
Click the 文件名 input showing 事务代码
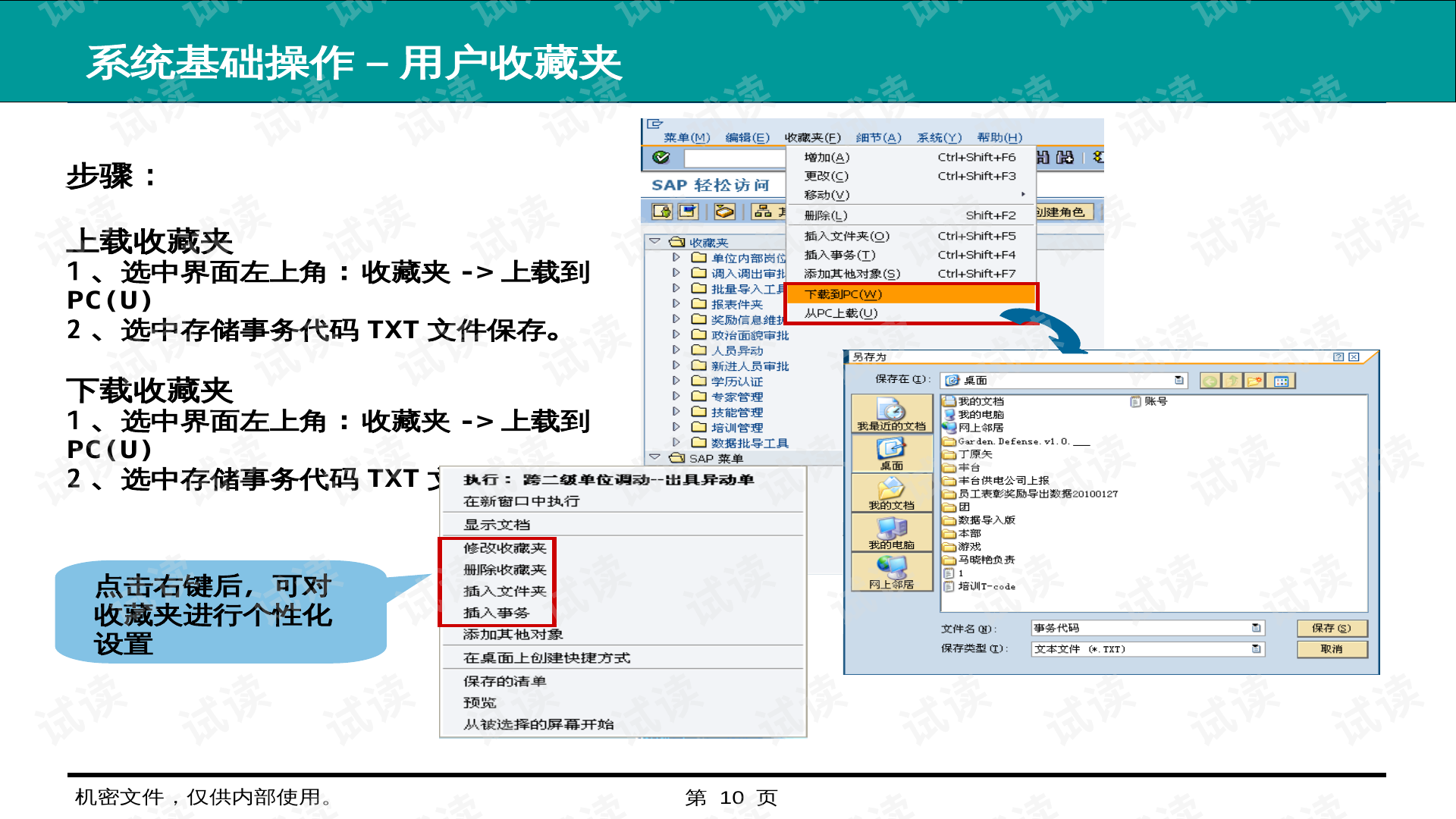click(1137, 628)
